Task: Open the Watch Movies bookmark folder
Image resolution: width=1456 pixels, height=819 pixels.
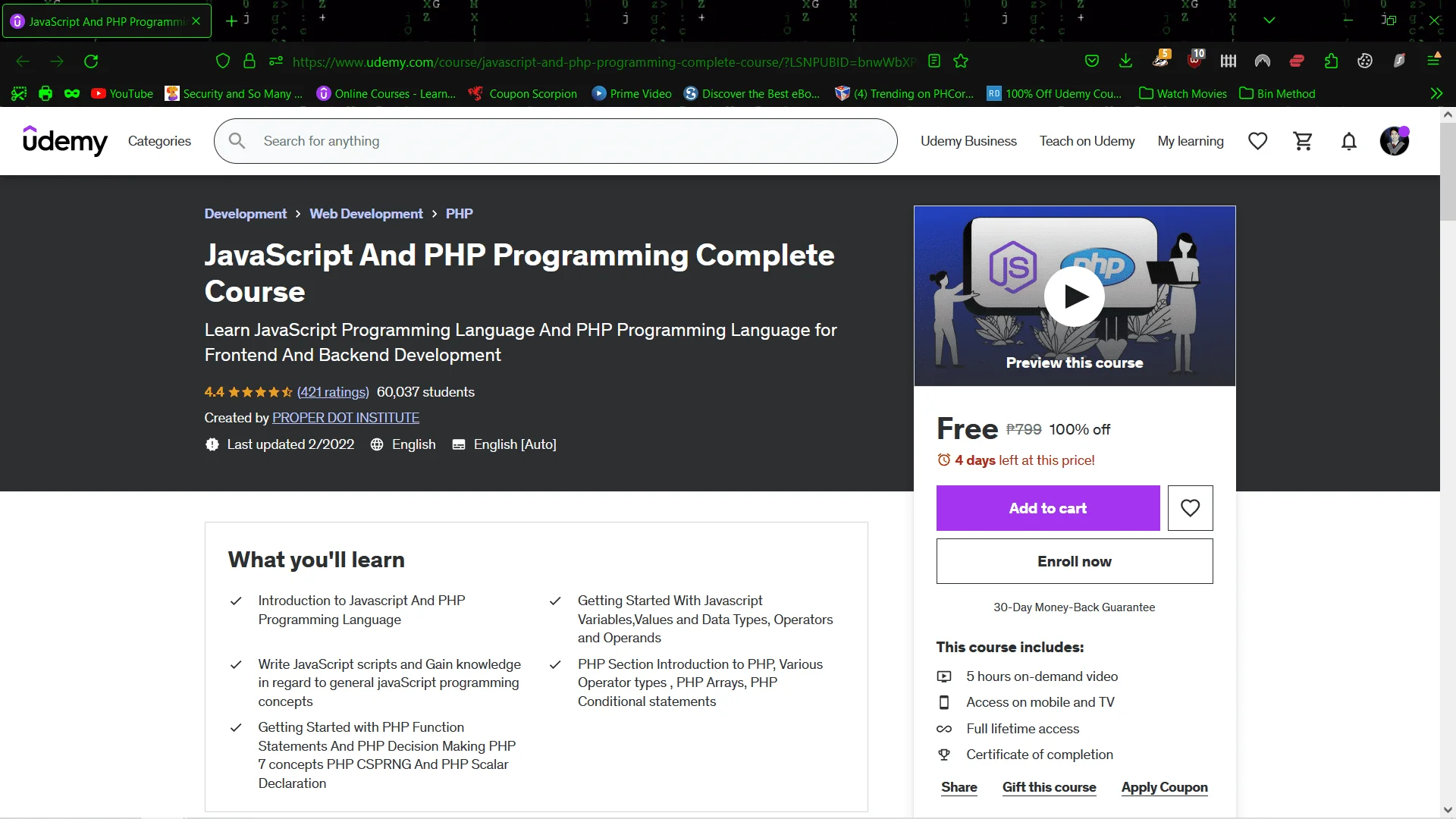Action: (x=1183, y=93)
